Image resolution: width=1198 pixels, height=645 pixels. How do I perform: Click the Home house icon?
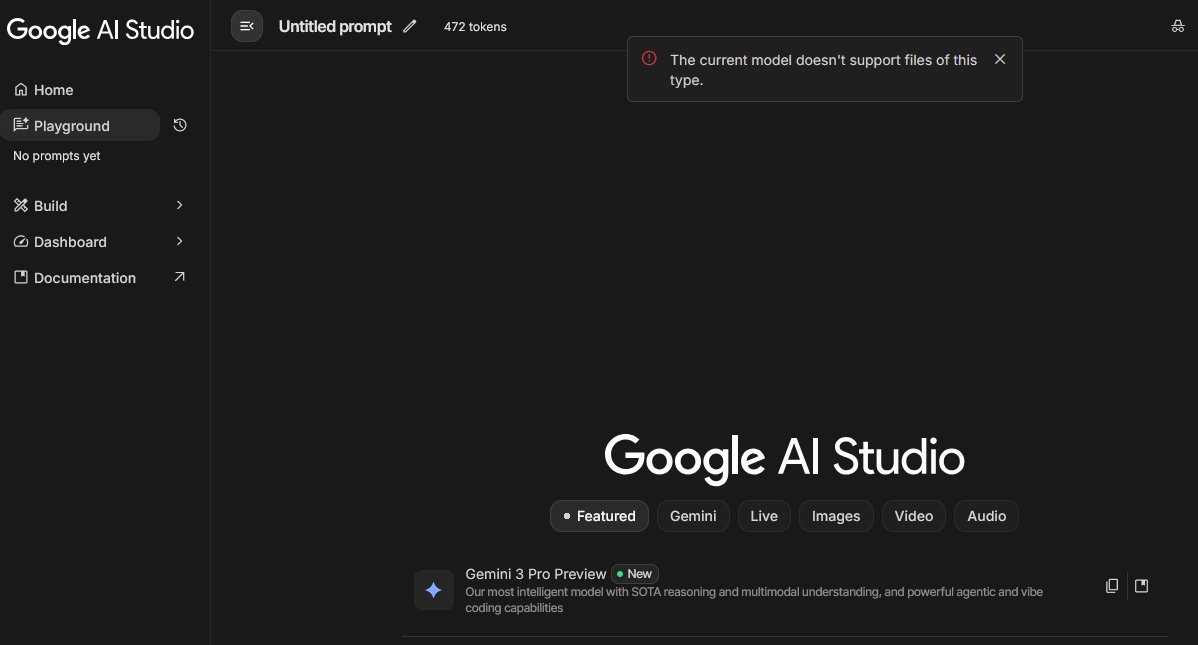[21, 89]
